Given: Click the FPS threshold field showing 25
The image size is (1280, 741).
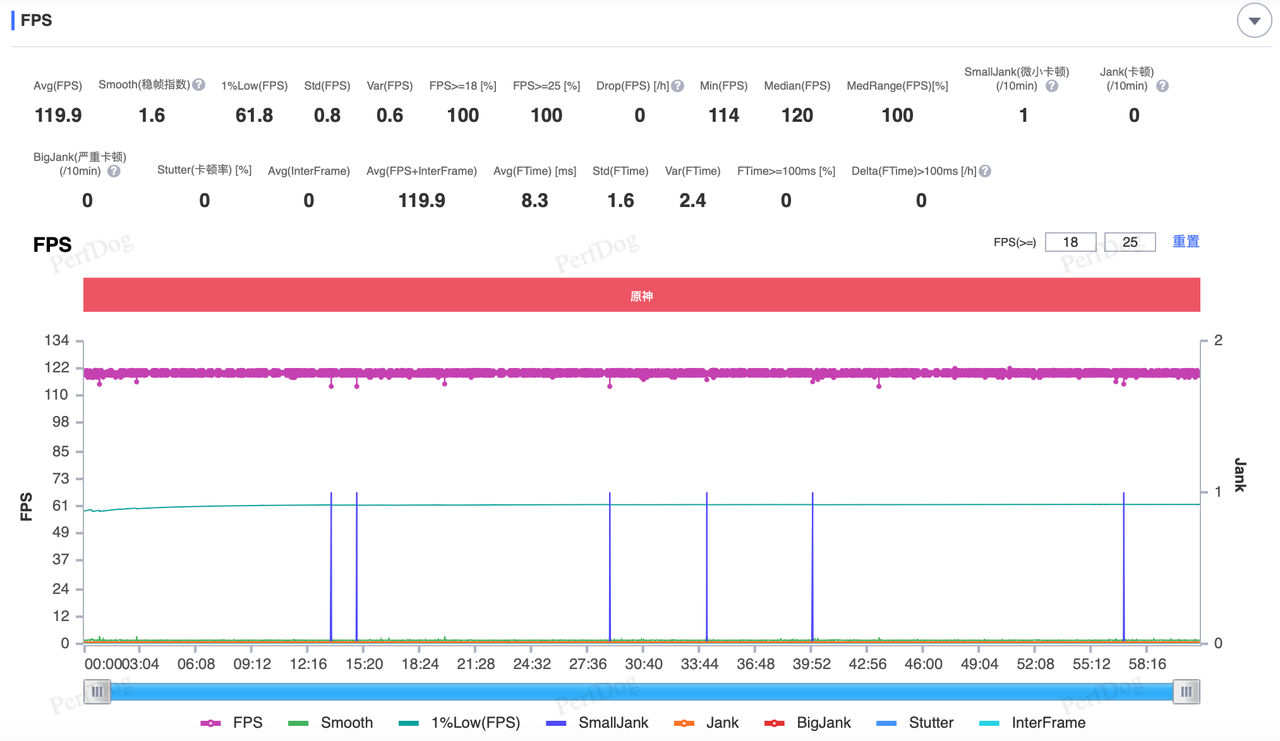Looking at the screenshot, I should pyautogui.click(x=1130, y=242).
